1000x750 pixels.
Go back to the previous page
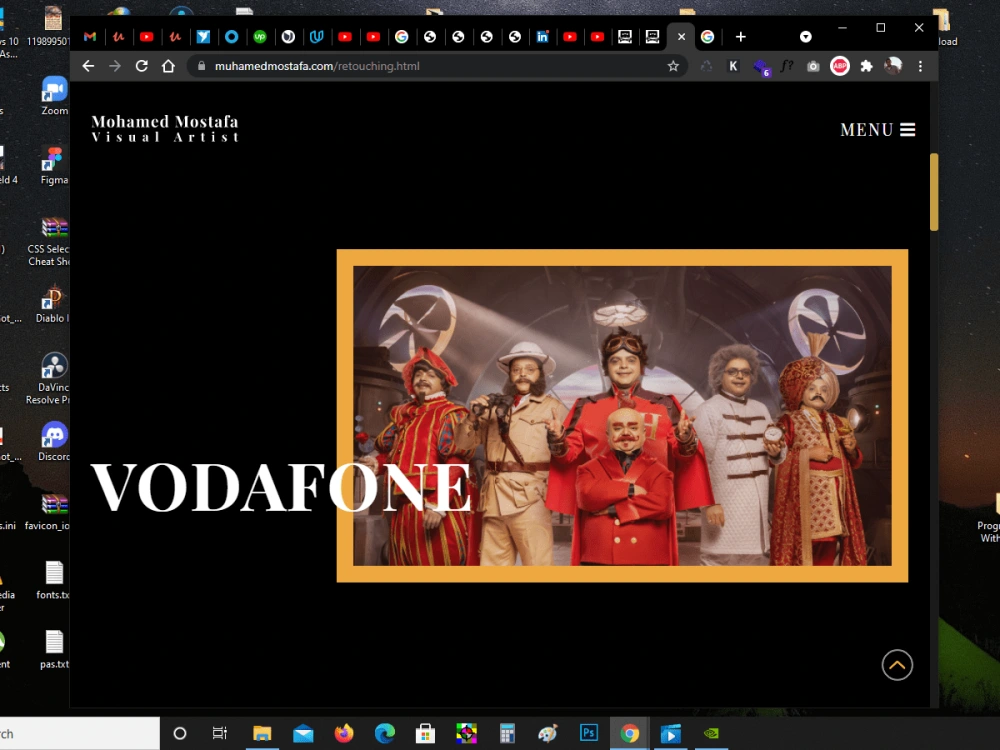pos(88,66)
